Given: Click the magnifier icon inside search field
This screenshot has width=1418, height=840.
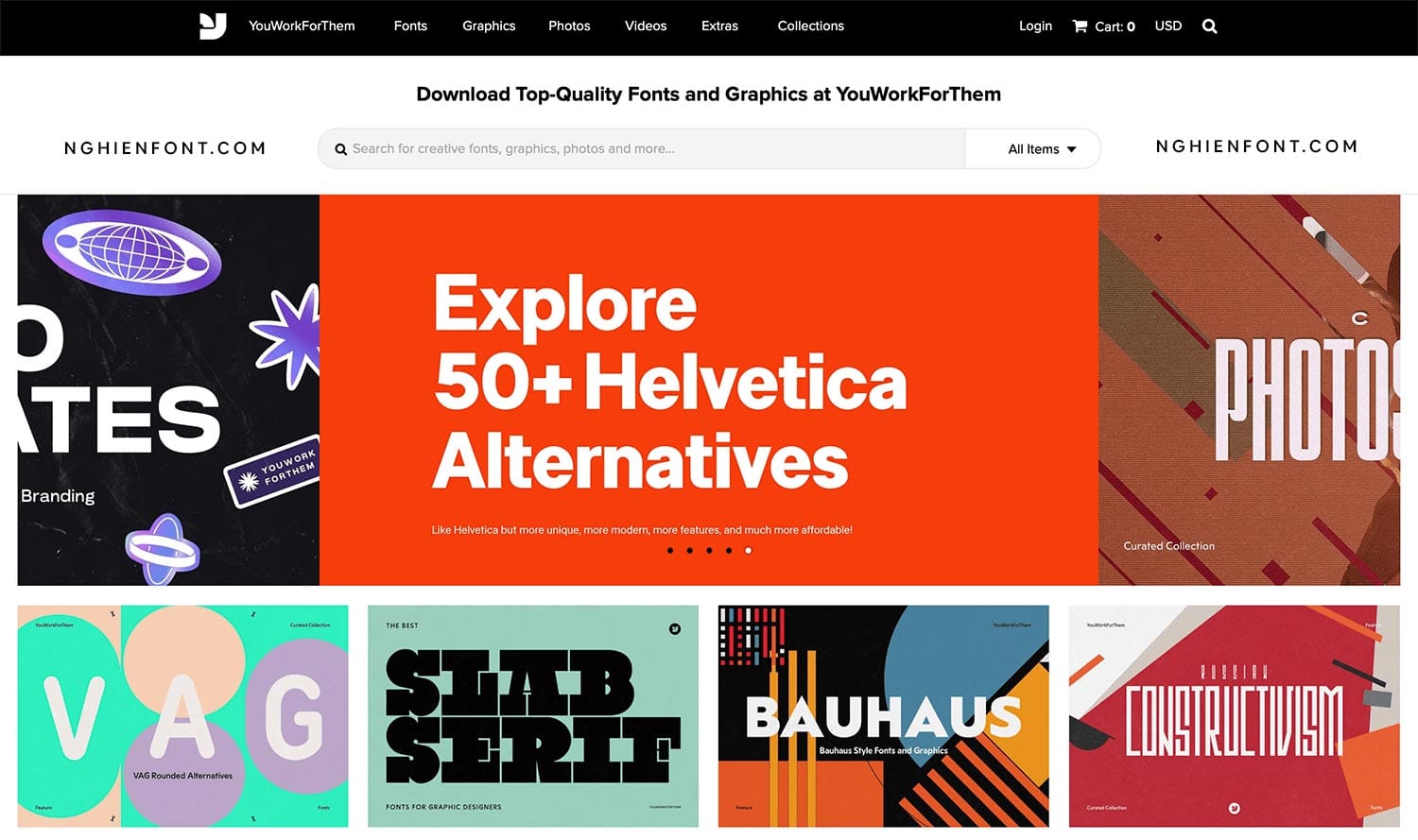Looking at the screenshot, I should pos(340,149).
